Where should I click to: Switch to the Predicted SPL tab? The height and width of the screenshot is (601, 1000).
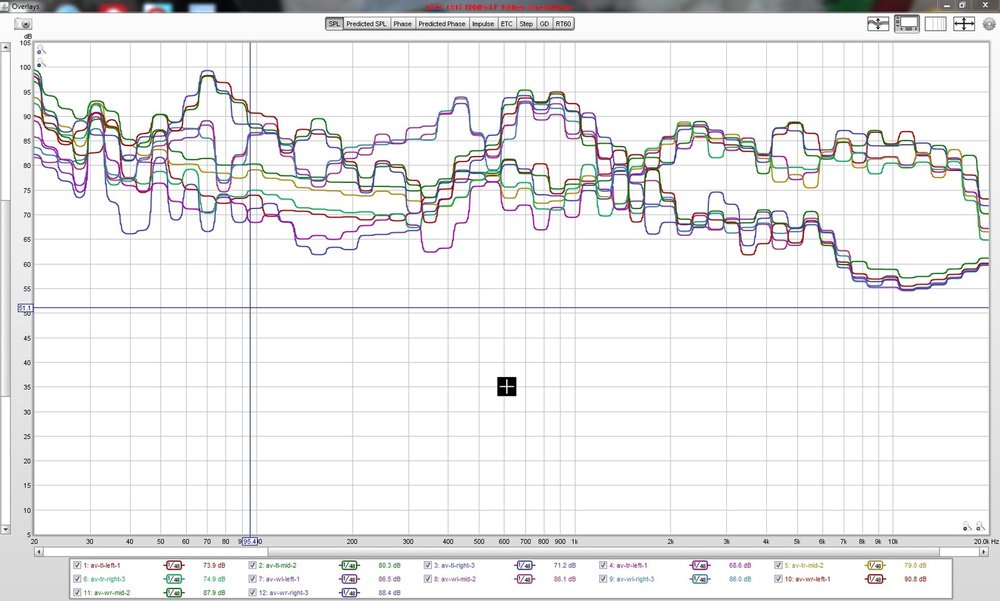coord(367,24)
